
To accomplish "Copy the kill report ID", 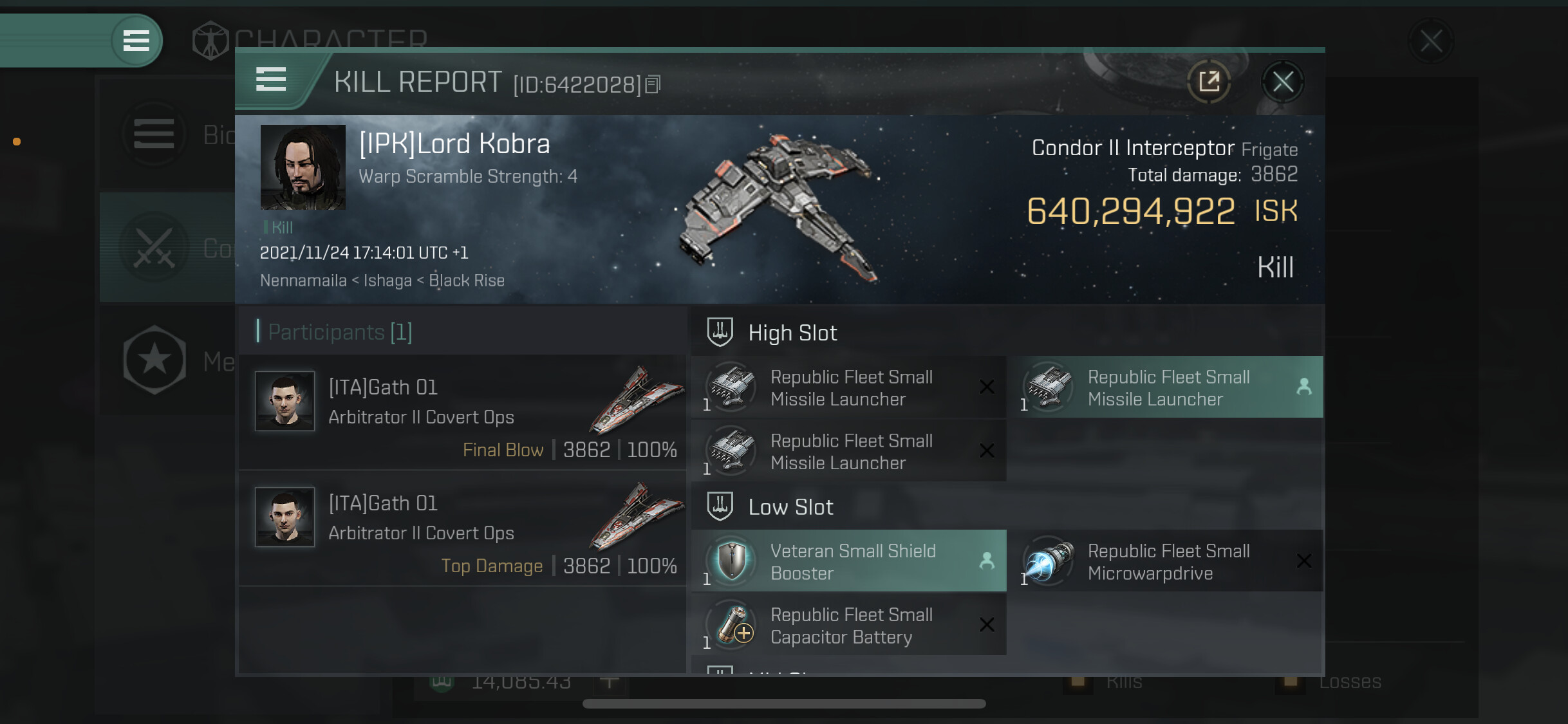I will [653, 84].
